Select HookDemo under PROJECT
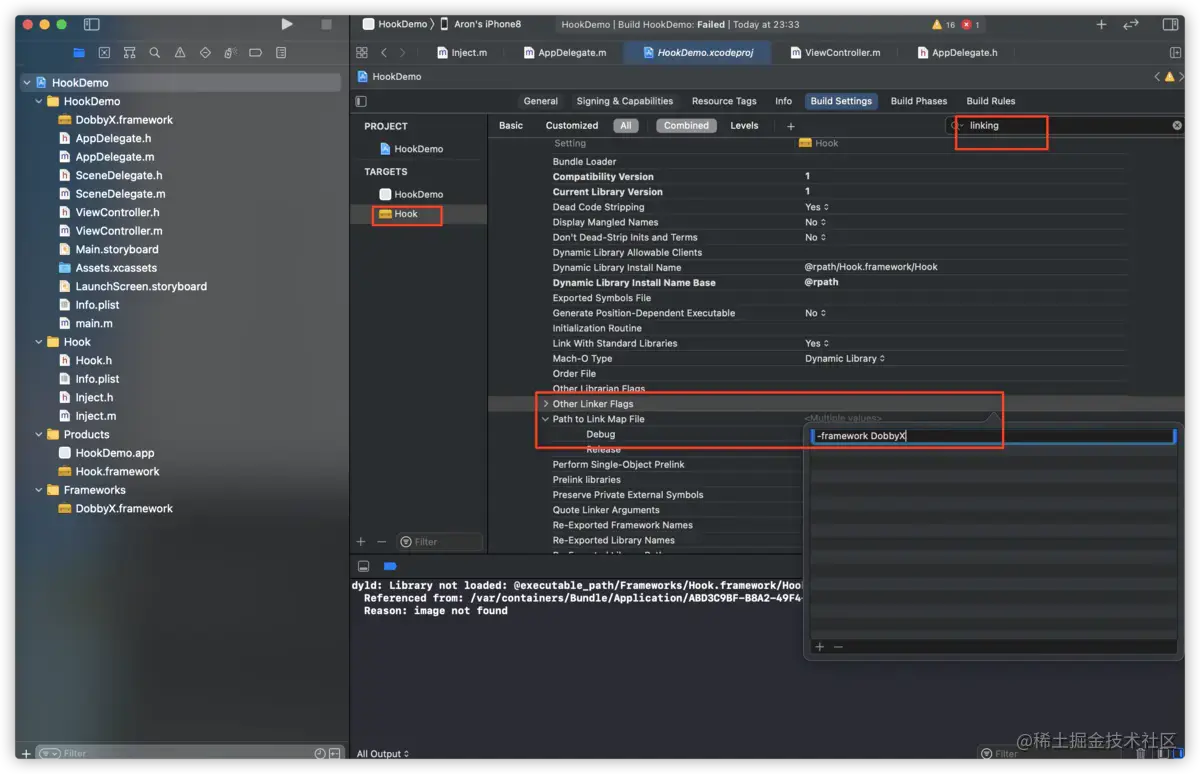 (x=411, y=149)
